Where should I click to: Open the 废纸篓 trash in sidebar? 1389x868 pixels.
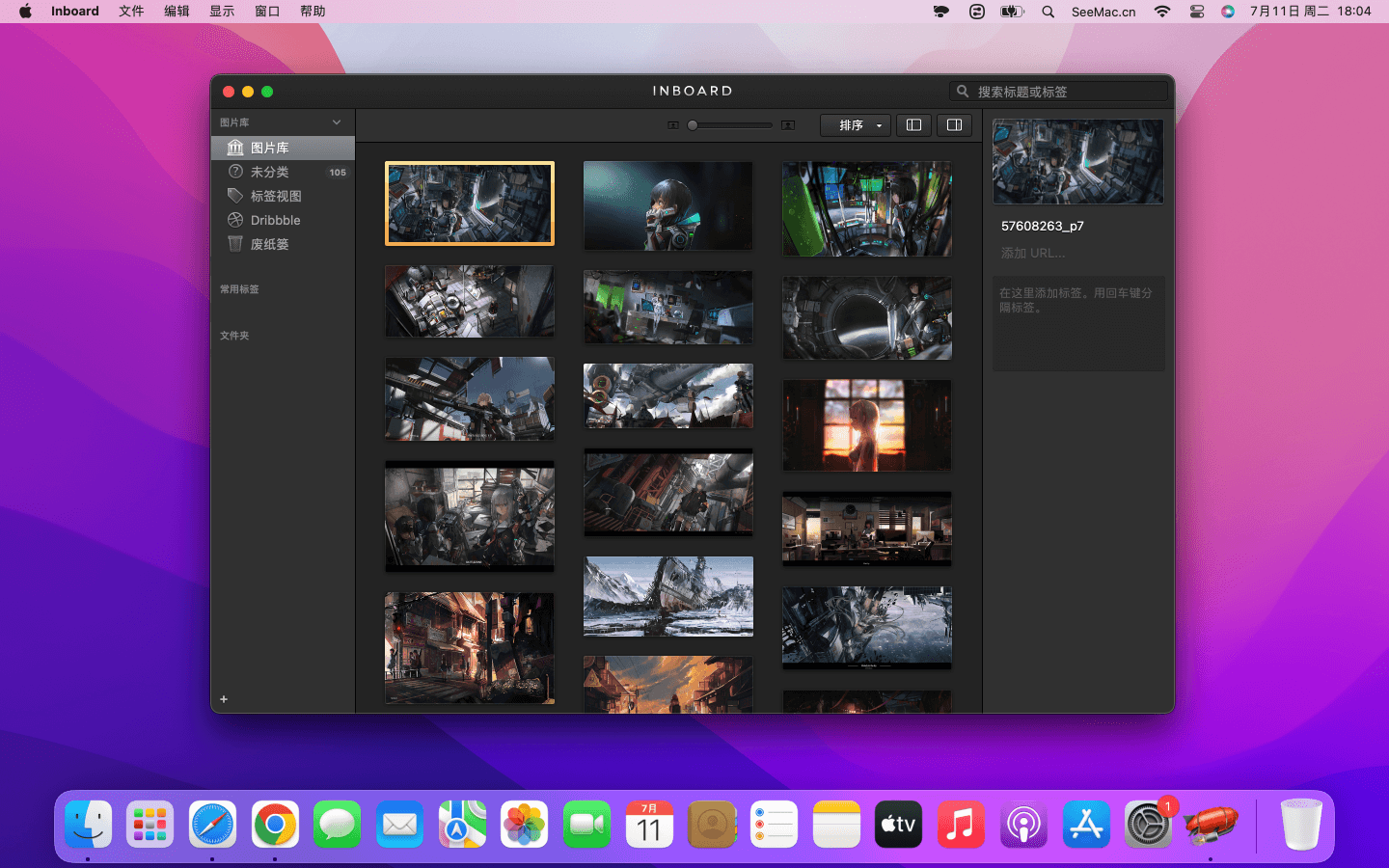click(270, 244)
